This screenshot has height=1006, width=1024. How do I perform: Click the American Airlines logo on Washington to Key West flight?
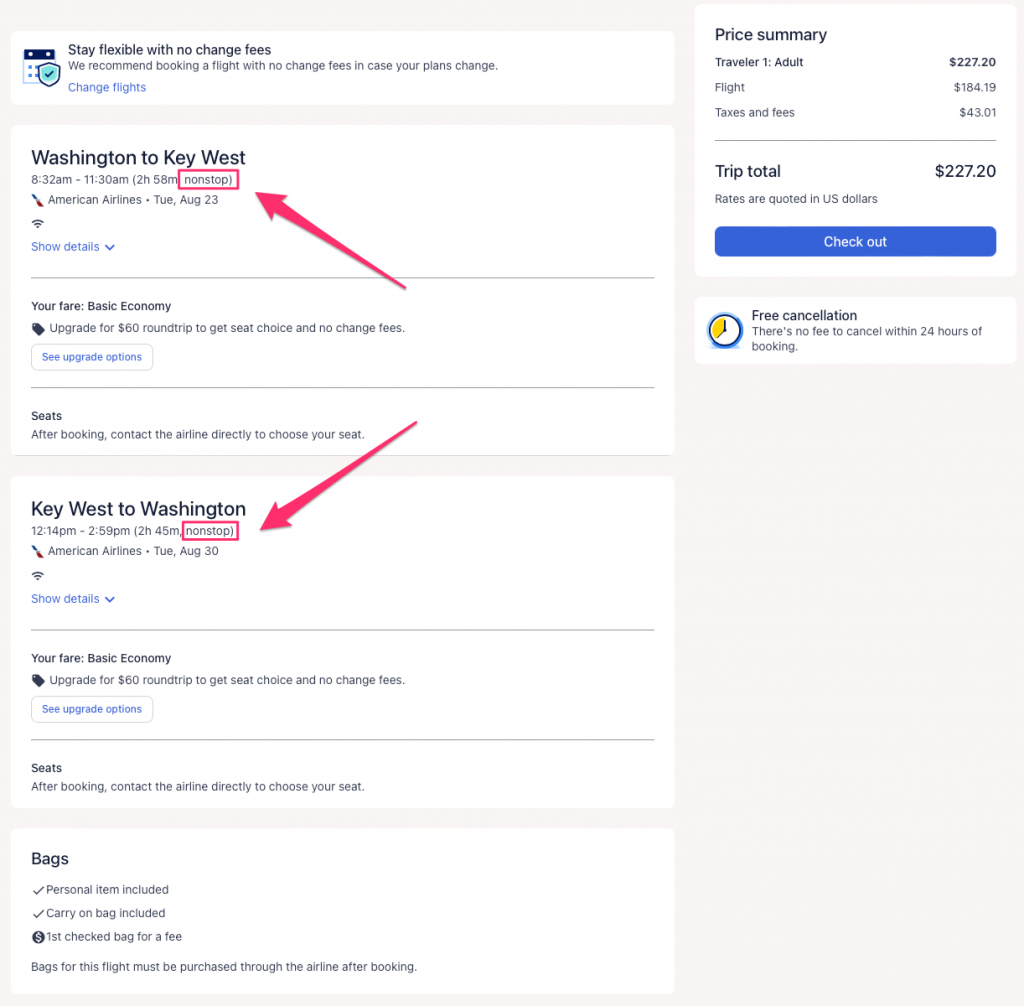38,200
